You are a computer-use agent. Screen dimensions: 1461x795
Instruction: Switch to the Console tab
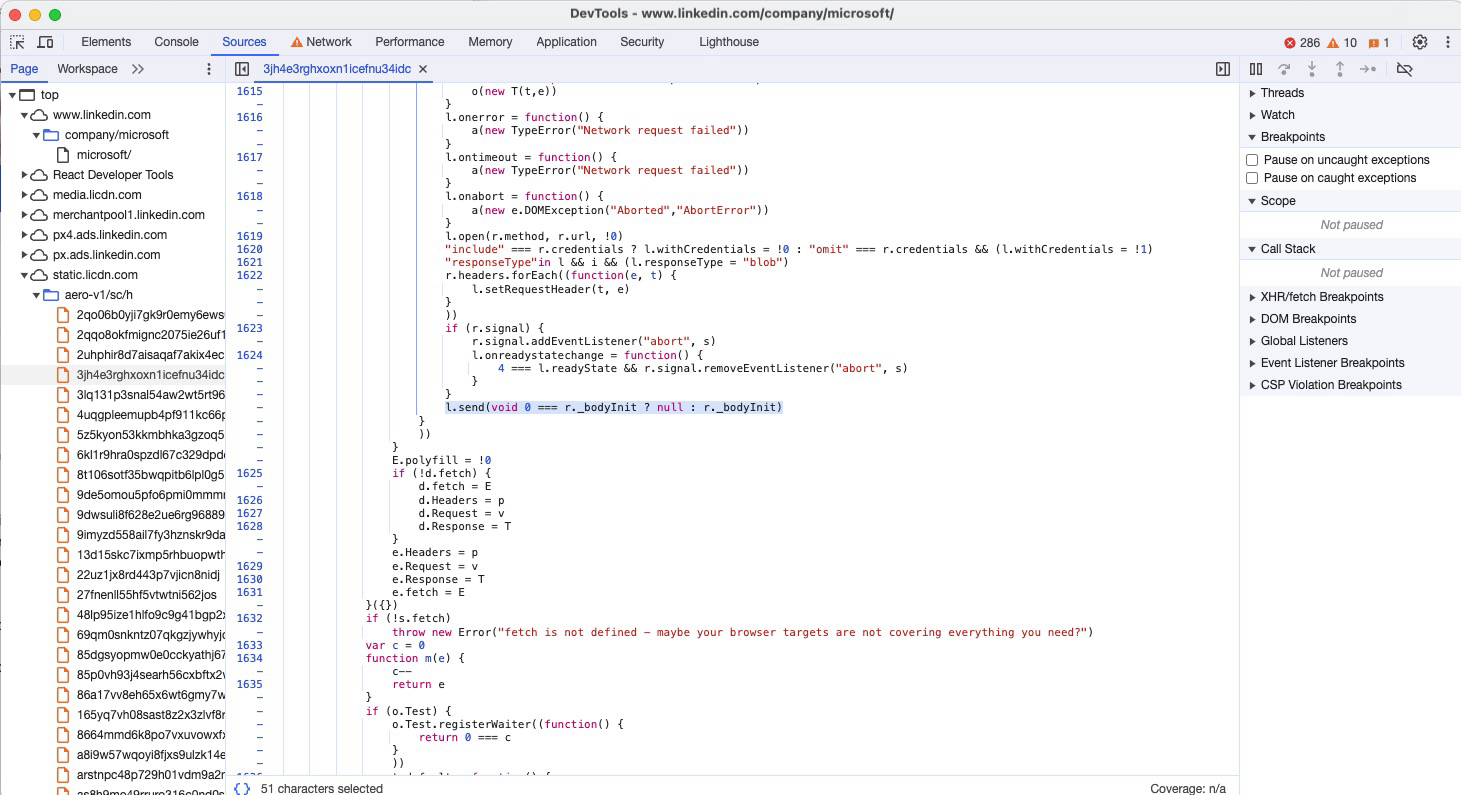coord(176,42)
